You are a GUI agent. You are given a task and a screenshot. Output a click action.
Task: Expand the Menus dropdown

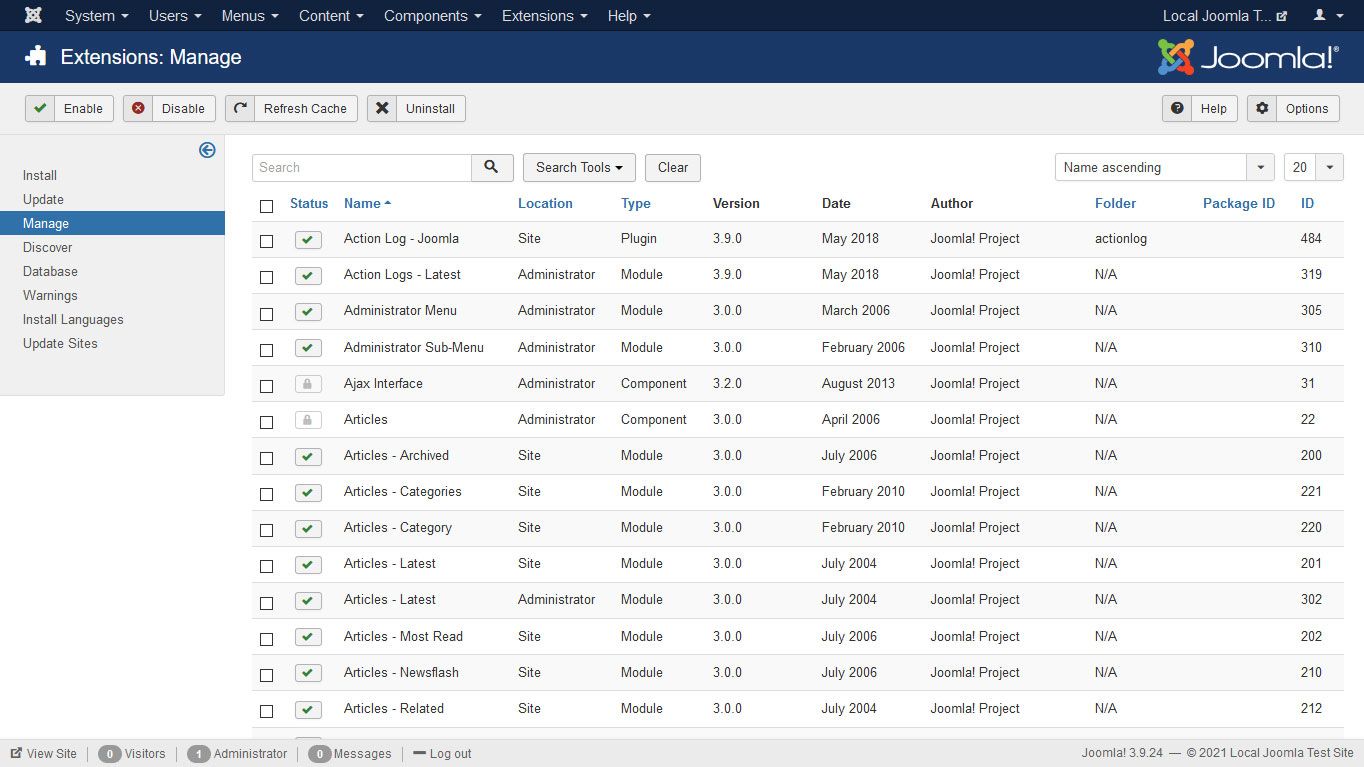pyautogui.click(x=250, y=15)
